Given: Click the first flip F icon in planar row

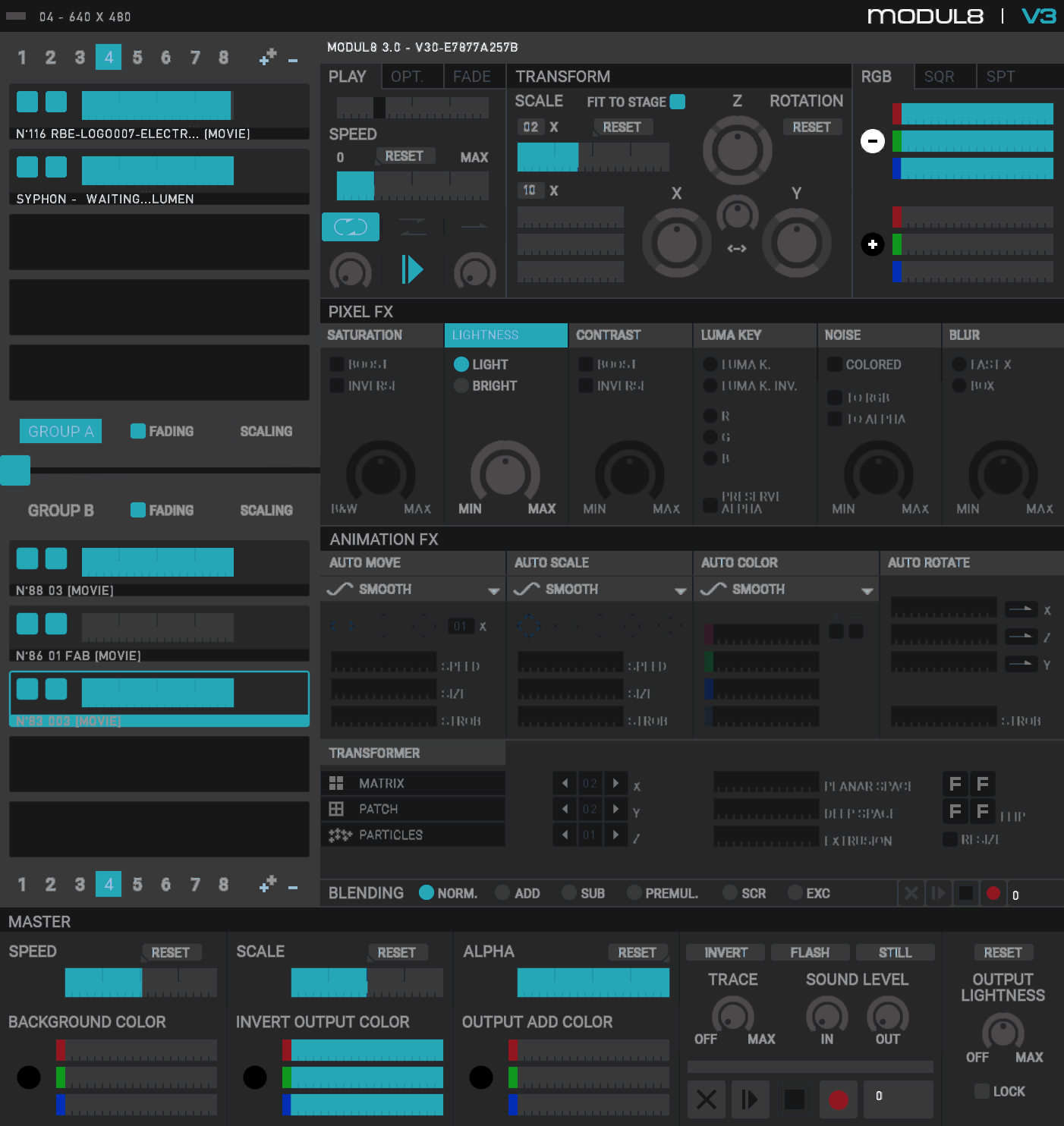Looking at the screenshot, I should (x=955, y=784).
